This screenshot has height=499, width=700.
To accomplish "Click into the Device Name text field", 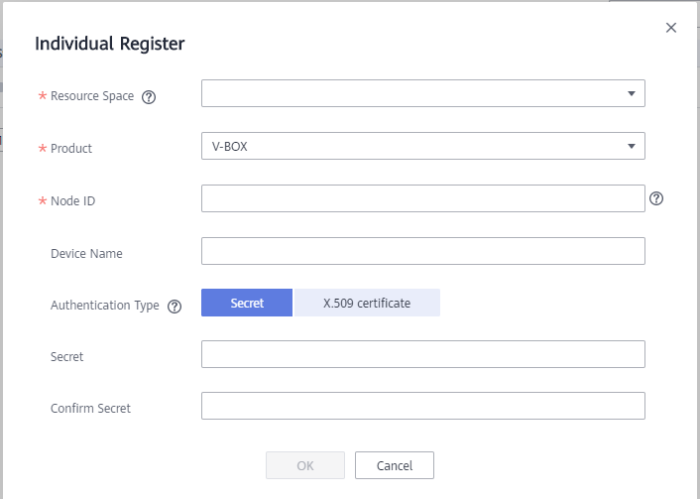I will (x=422, y=251).
